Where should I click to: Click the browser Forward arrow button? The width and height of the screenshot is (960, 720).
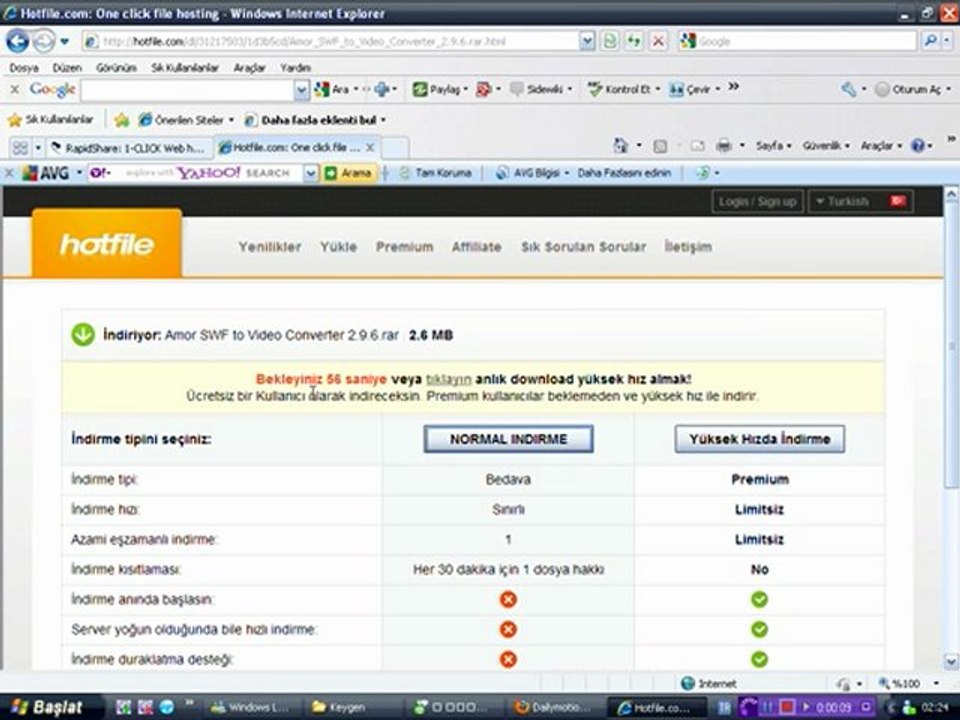[x=43, y=42]
